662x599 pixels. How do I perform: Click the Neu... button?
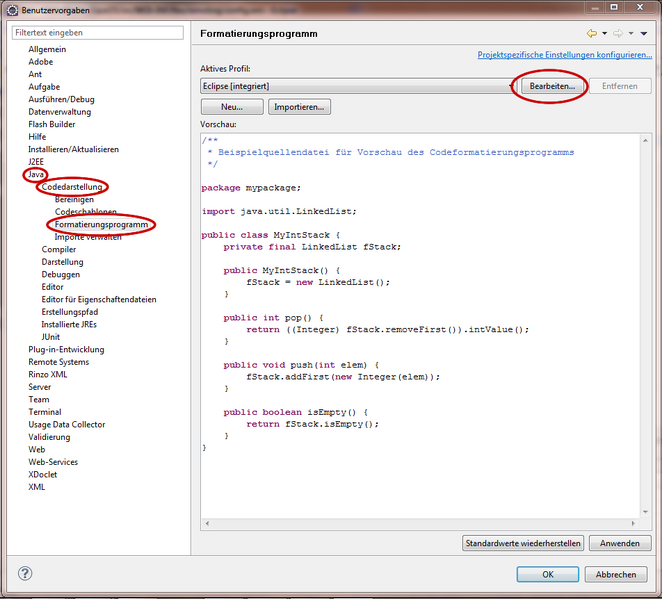click(x=232, y=107)
